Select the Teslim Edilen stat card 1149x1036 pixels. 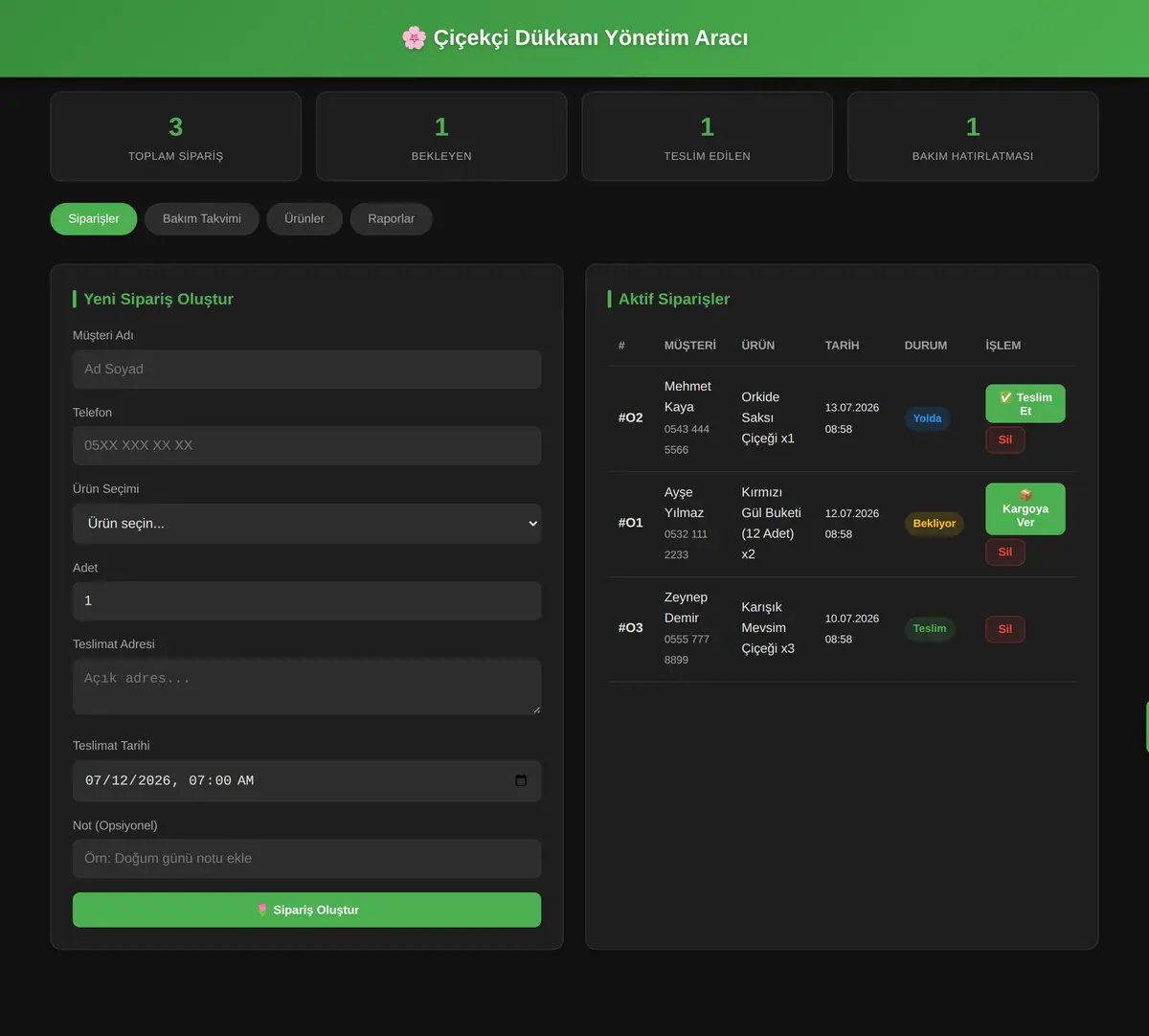point(708,136)
